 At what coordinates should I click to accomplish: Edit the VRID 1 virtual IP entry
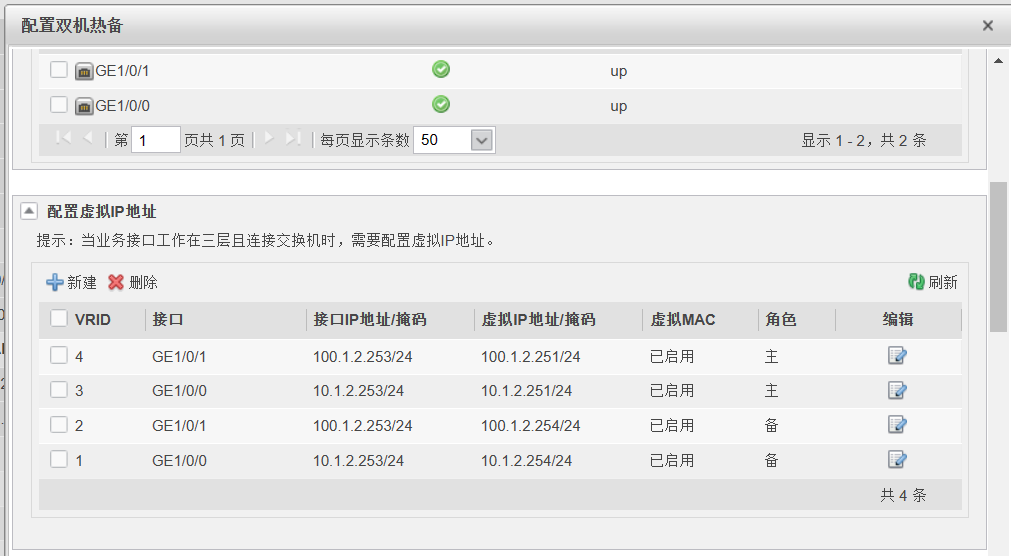pos(897,460)
